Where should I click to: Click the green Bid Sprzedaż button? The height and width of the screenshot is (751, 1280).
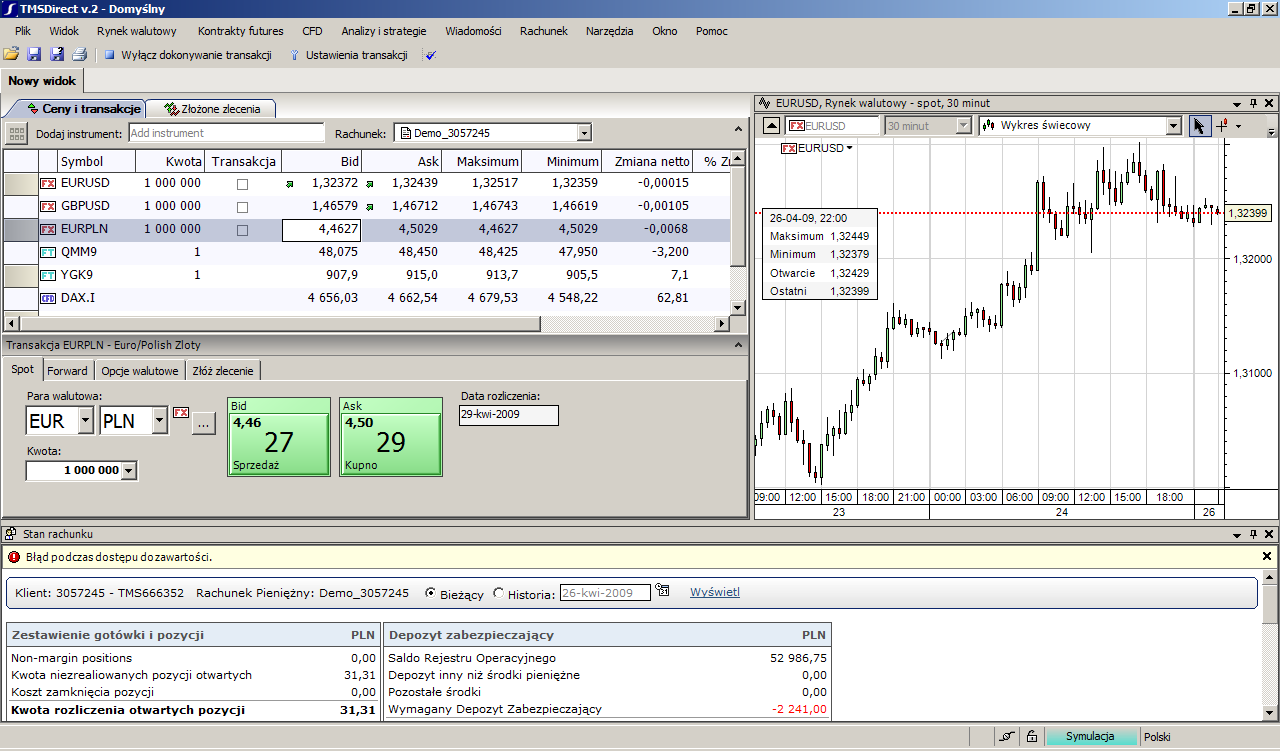coord(279,437)
